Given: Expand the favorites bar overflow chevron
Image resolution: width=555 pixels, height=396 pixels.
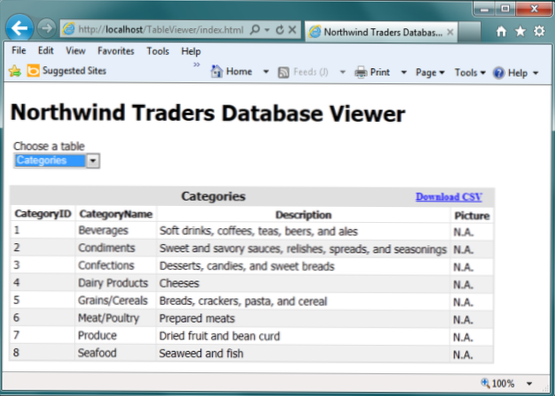Looking at the screenshot, I should click(x=197, y=64).
